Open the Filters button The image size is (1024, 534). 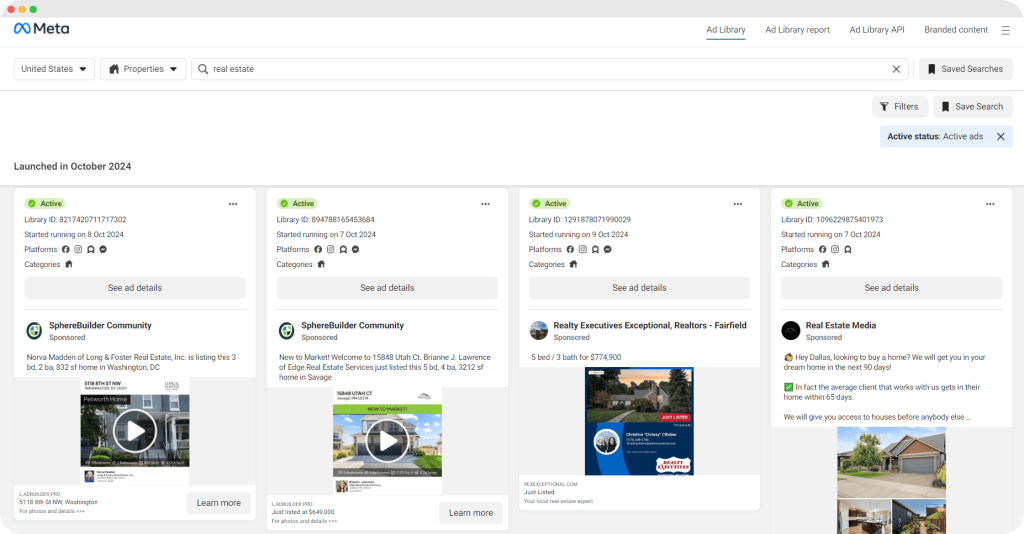899,106
